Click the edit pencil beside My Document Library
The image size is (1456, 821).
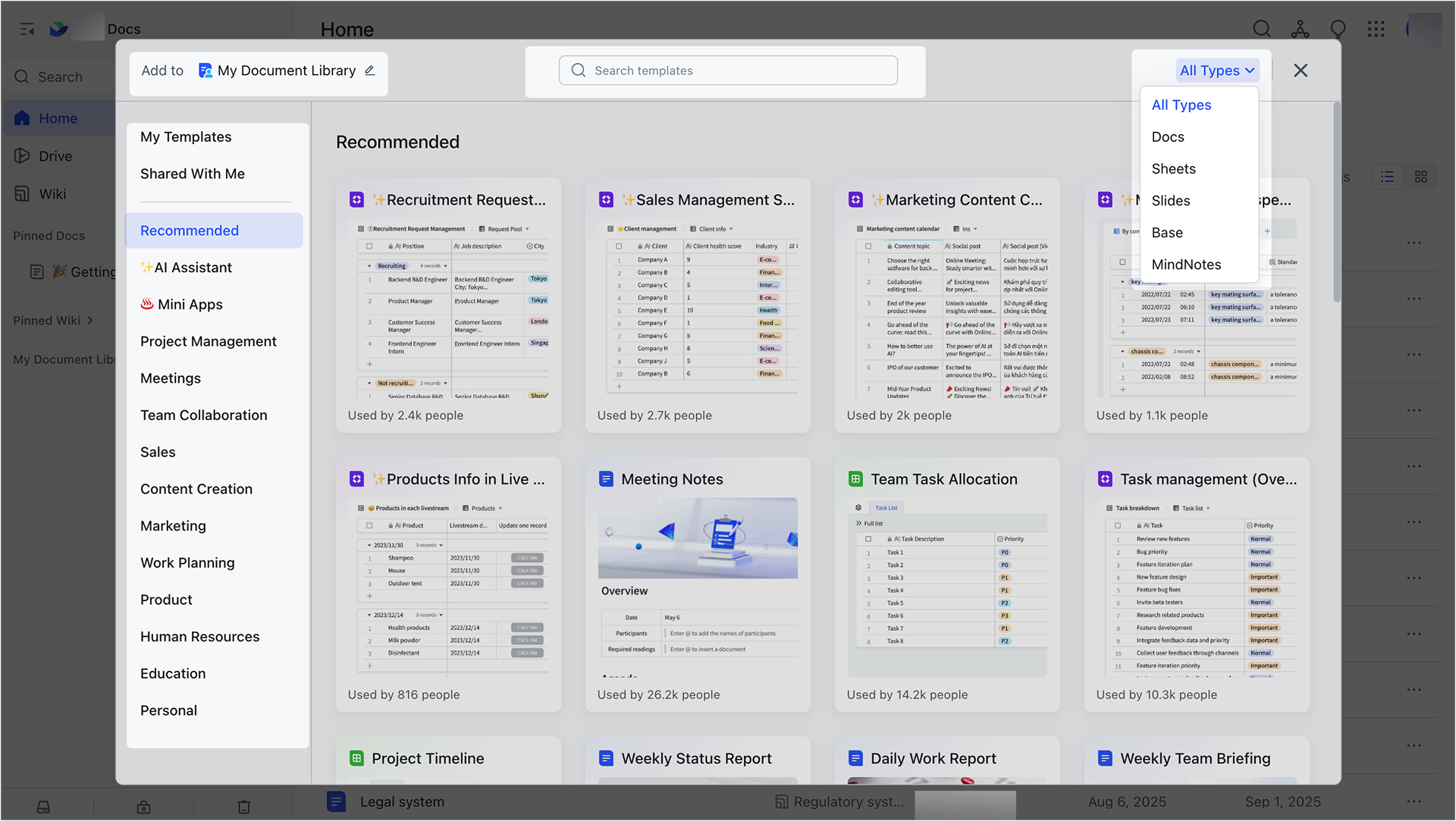point(370,71)
